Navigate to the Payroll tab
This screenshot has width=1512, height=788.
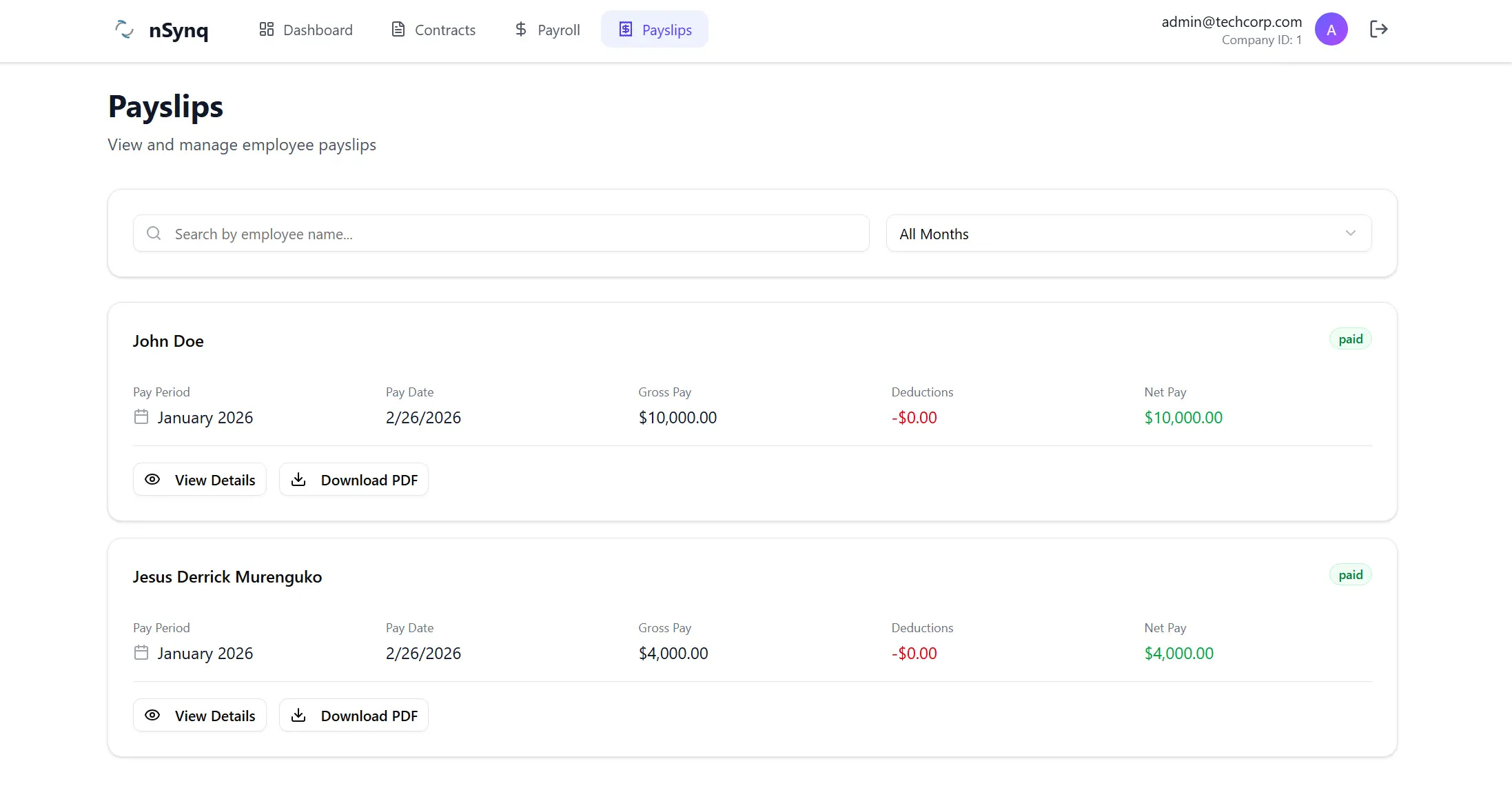(546, 29)
